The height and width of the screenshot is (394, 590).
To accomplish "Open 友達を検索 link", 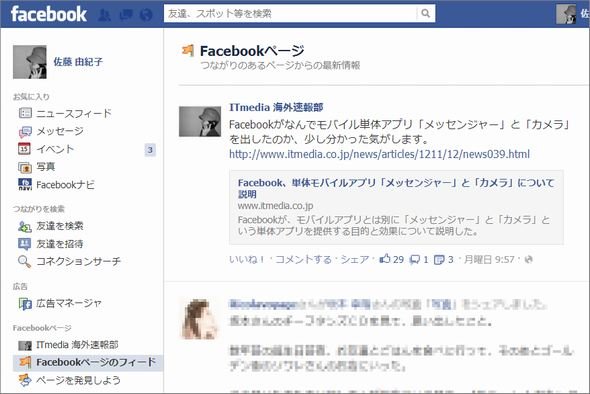I will pos(59,226).
